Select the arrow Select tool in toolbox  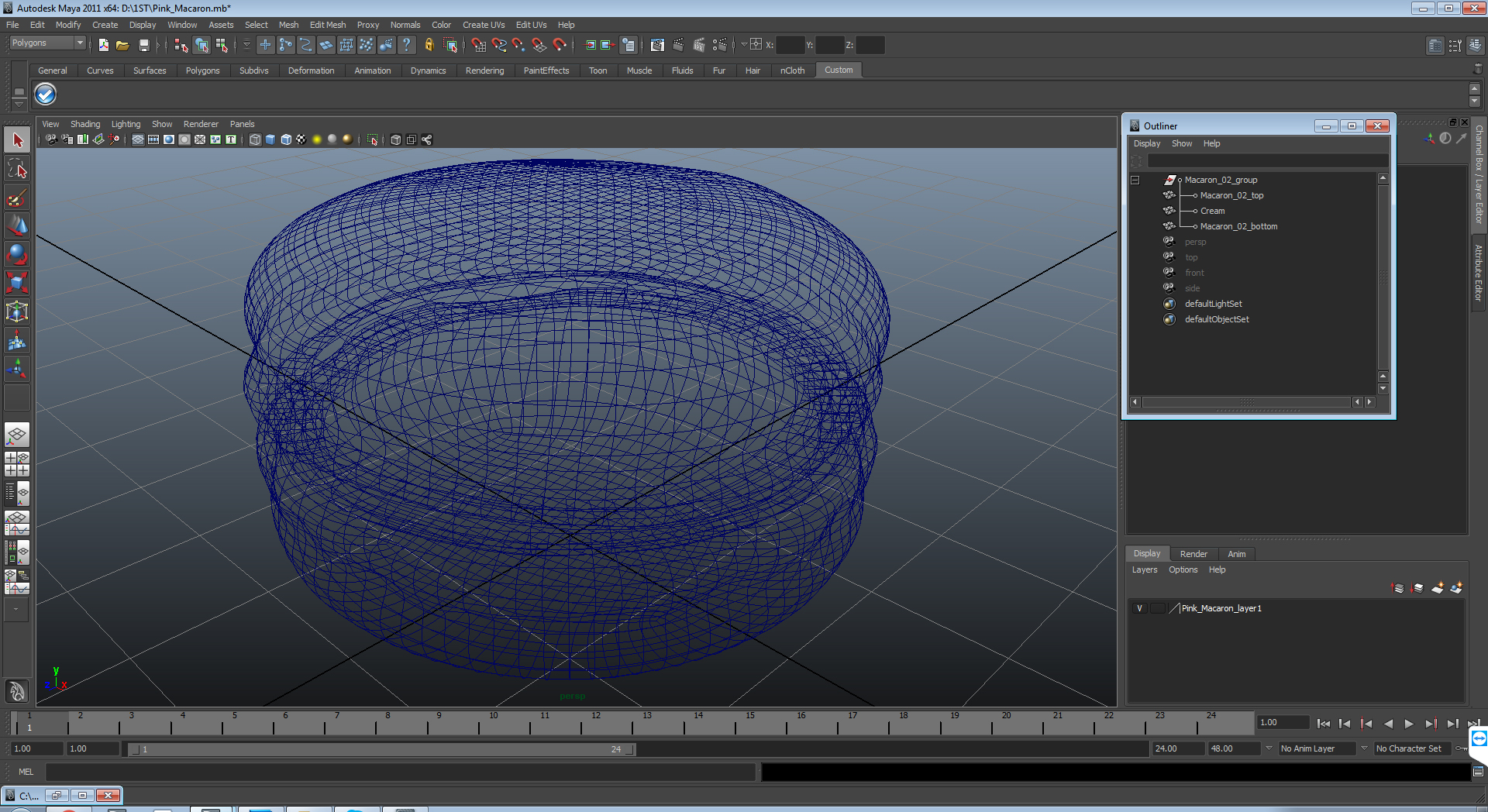[x=17, y=140]
